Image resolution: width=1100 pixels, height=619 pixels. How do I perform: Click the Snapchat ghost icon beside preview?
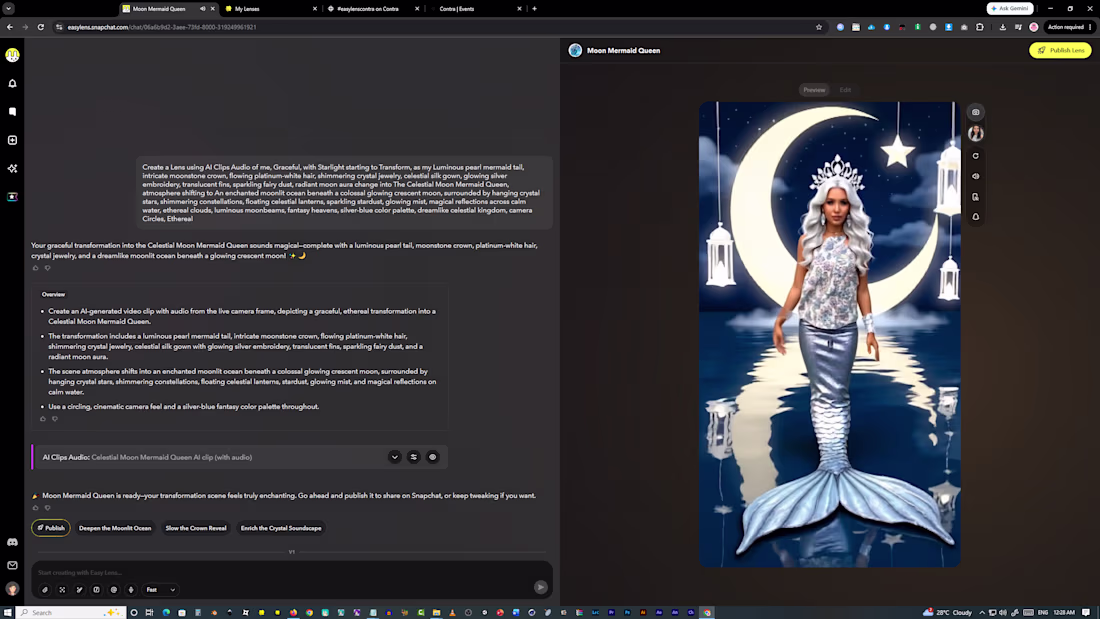[x=976, y=217]
